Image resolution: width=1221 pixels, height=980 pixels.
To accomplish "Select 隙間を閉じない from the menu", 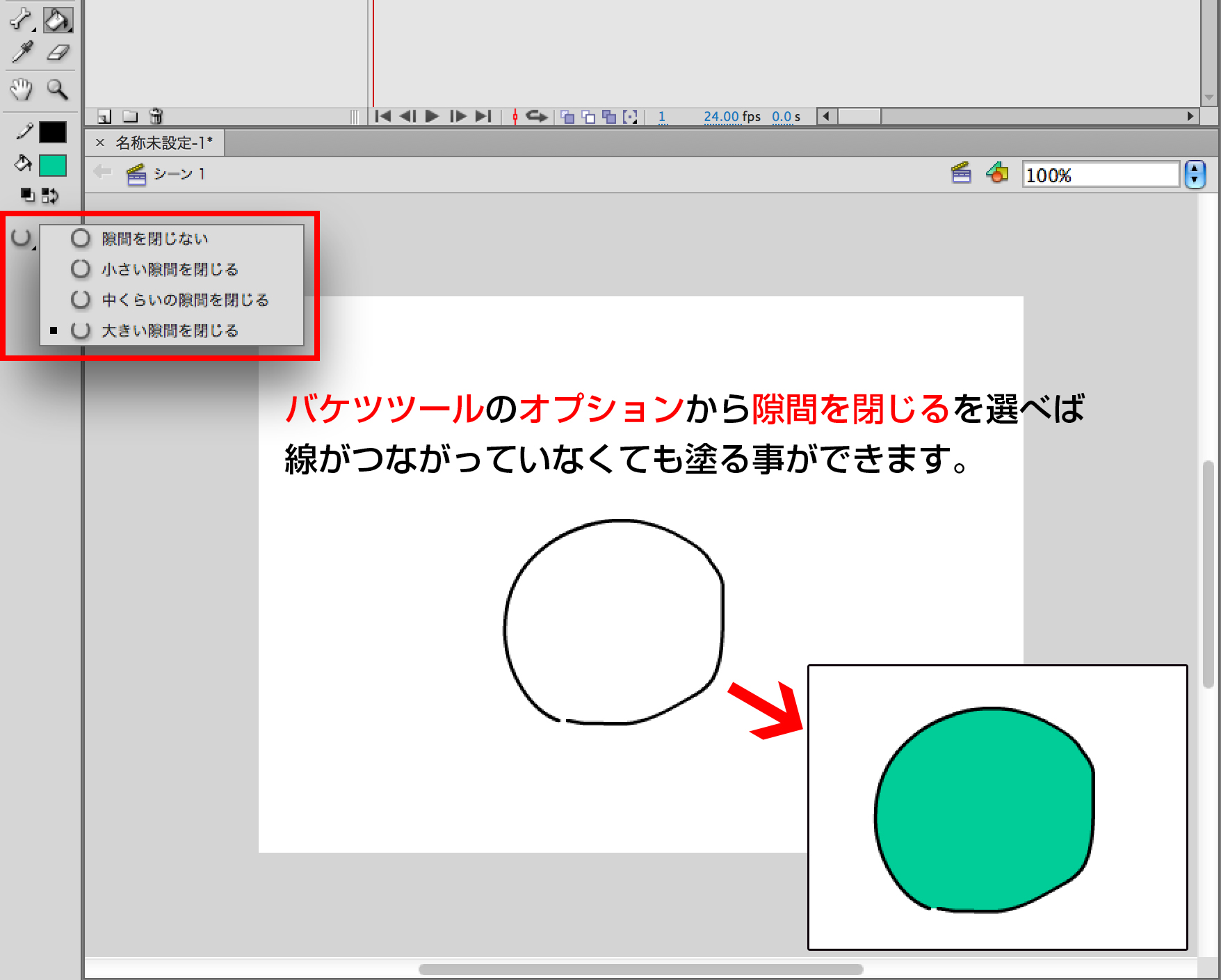I will pos(154,239).
